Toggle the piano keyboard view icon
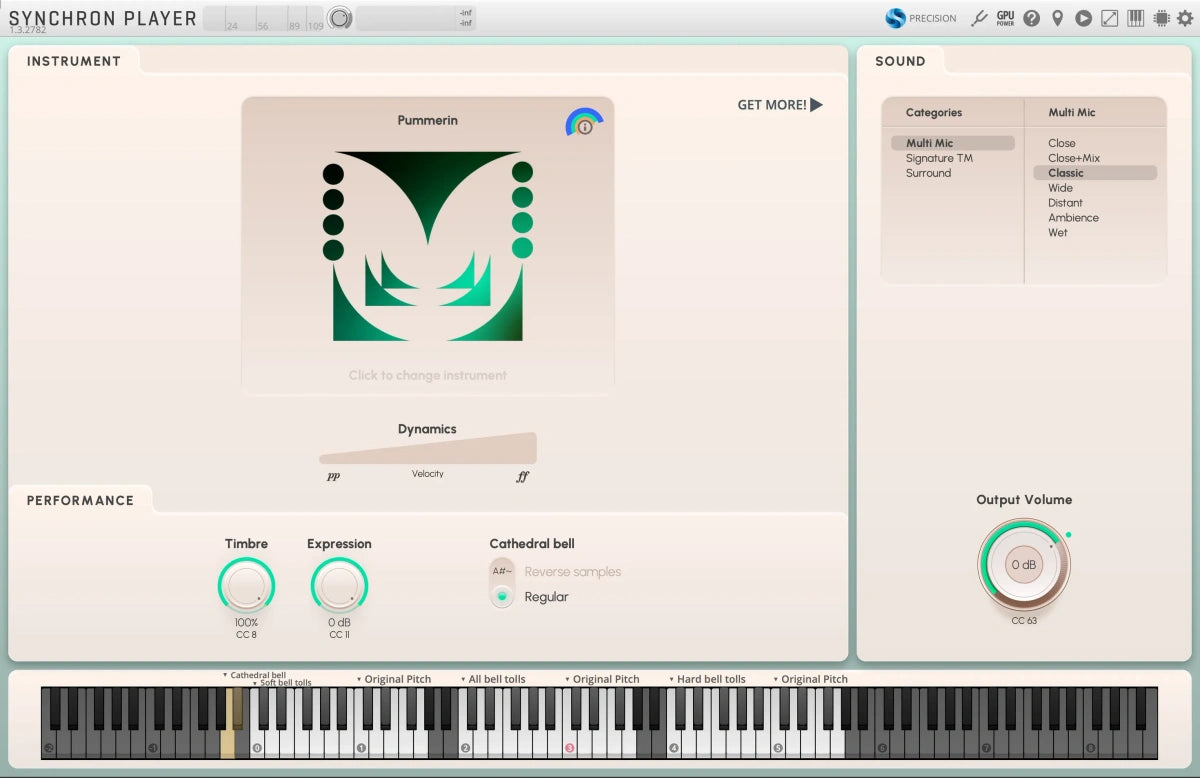This screenshot has width=1200, height=778. click(1135, 18)
